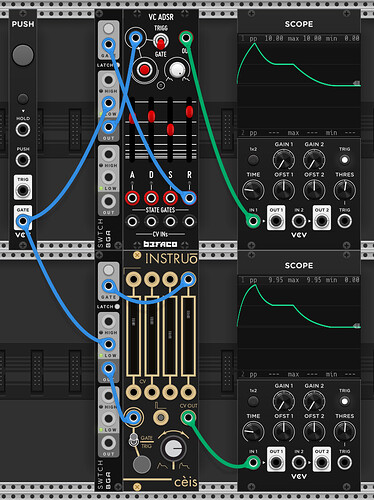Click the PUSH input jack on PUSH module

23,160
